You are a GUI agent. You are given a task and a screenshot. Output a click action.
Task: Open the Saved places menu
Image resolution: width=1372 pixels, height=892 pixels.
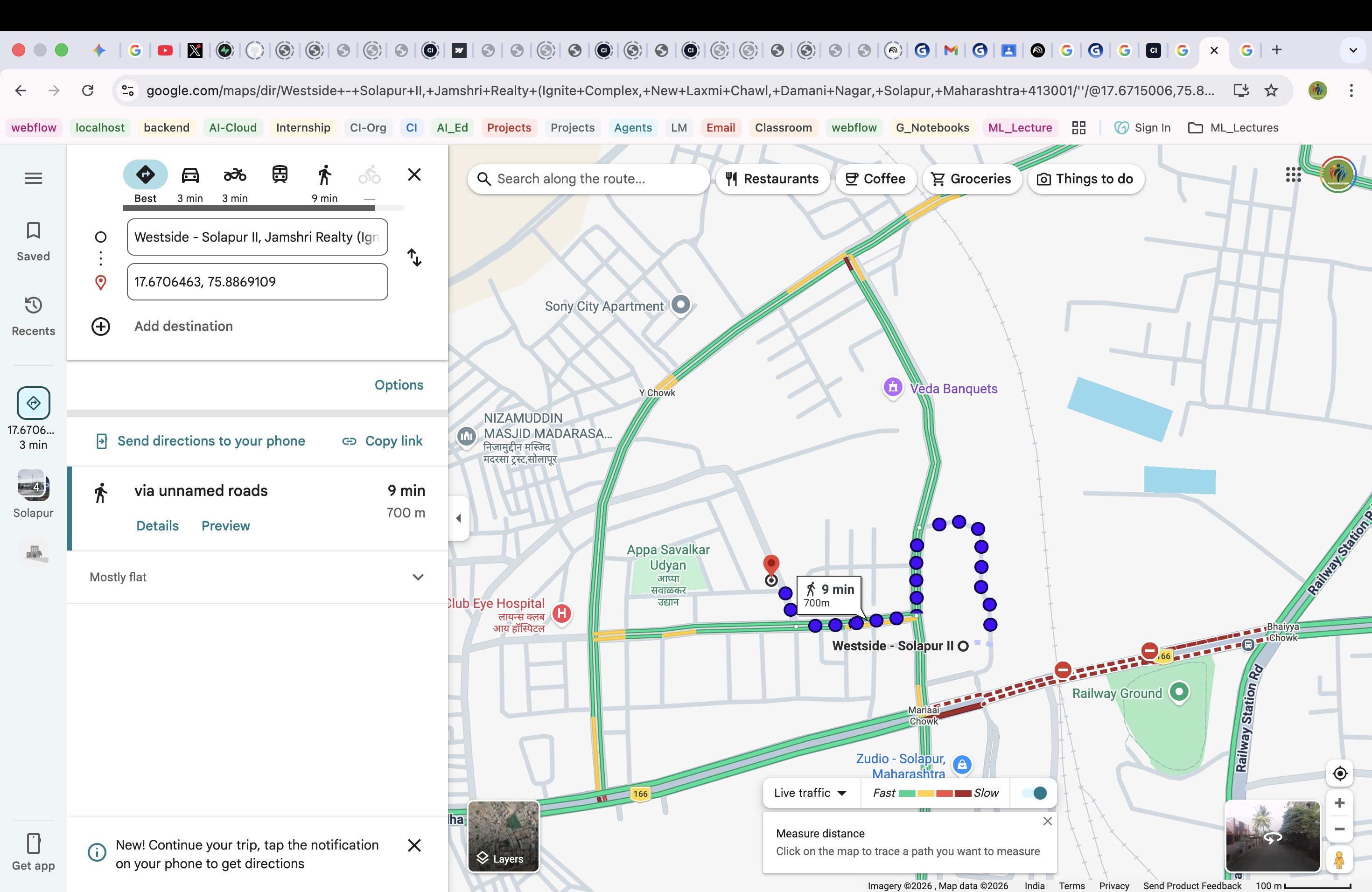(x=34, y=242)
